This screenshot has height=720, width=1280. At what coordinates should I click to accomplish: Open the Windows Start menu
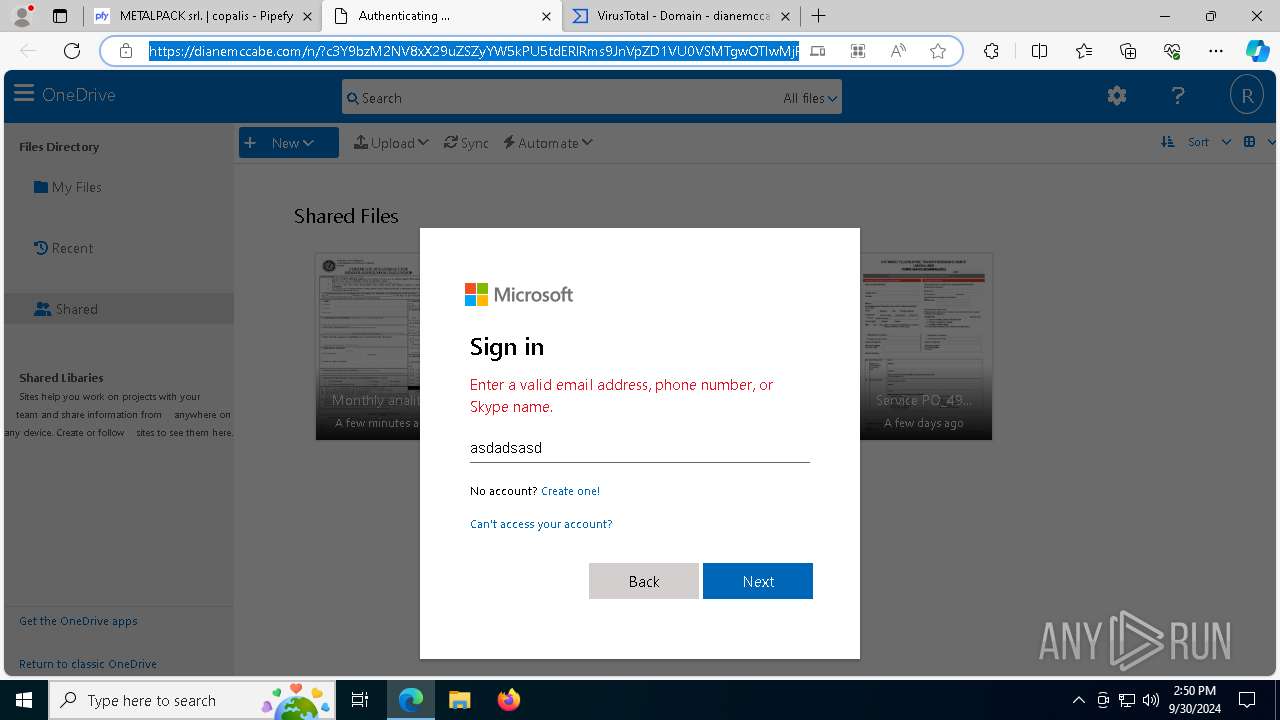[24, 700]
